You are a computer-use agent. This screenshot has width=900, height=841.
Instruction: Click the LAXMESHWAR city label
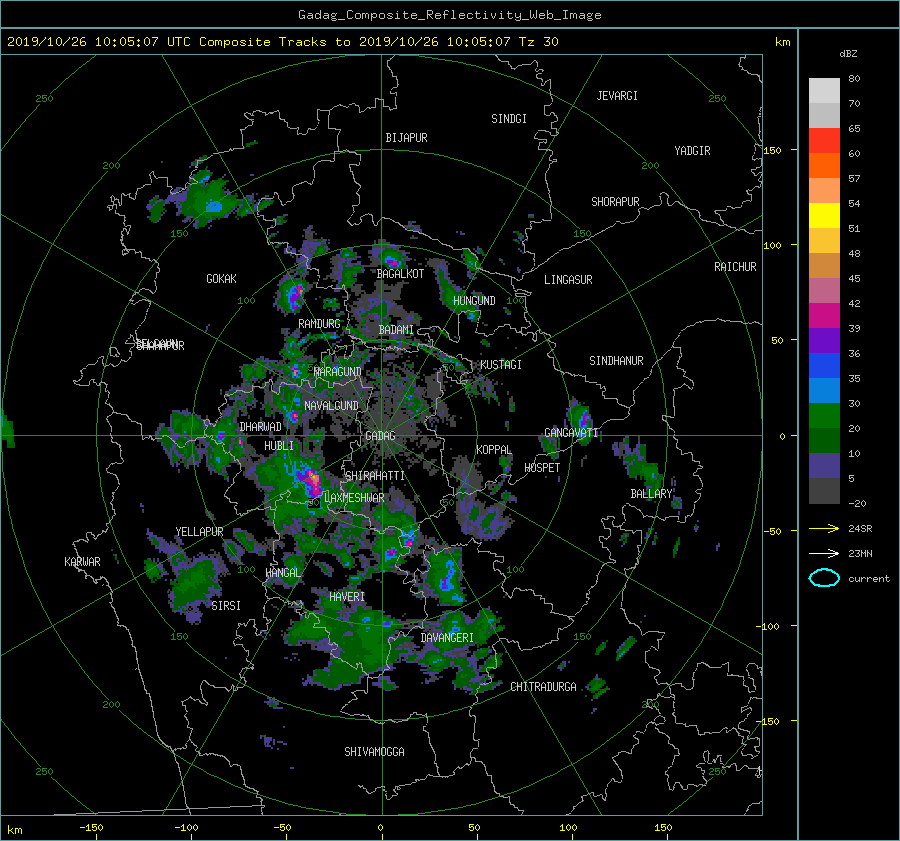coord(354,498)
